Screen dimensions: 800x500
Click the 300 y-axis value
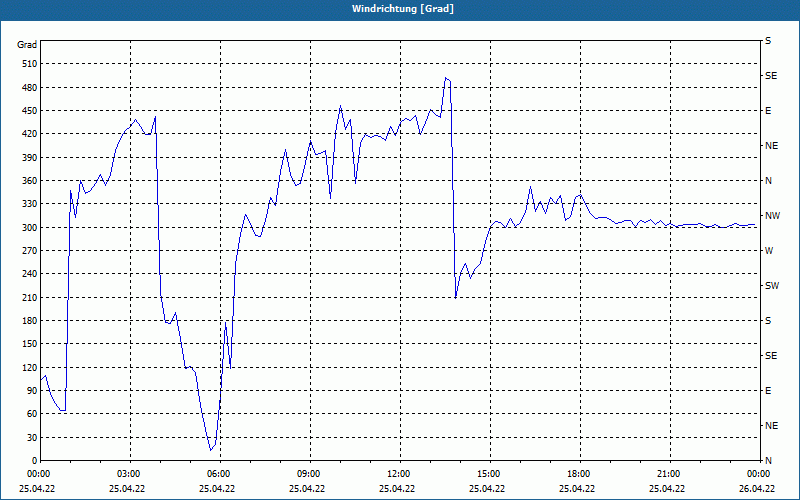(30, 228)
